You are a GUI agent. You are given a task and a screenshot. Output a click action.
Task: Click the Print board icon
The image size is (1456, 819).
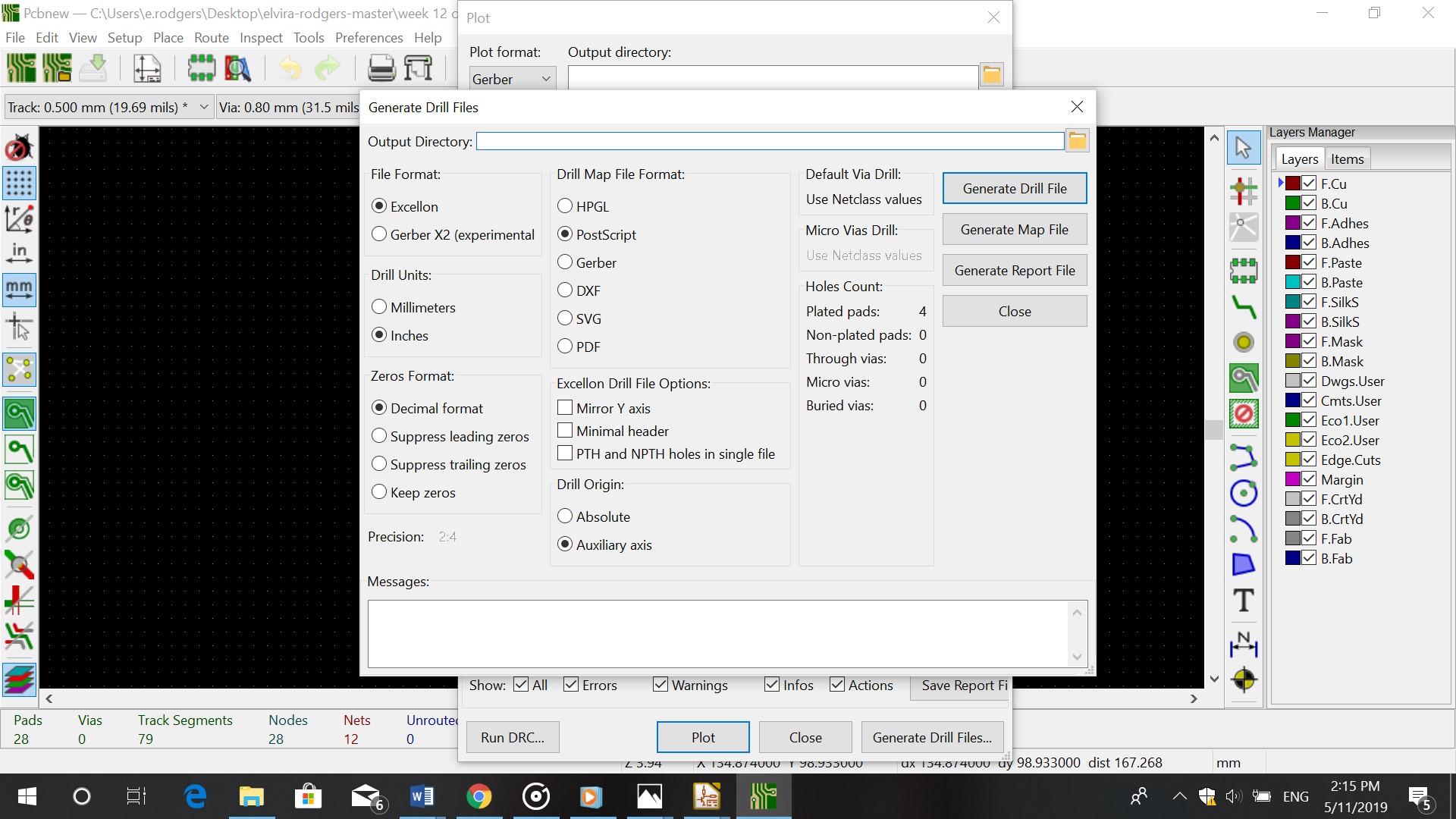381,69
